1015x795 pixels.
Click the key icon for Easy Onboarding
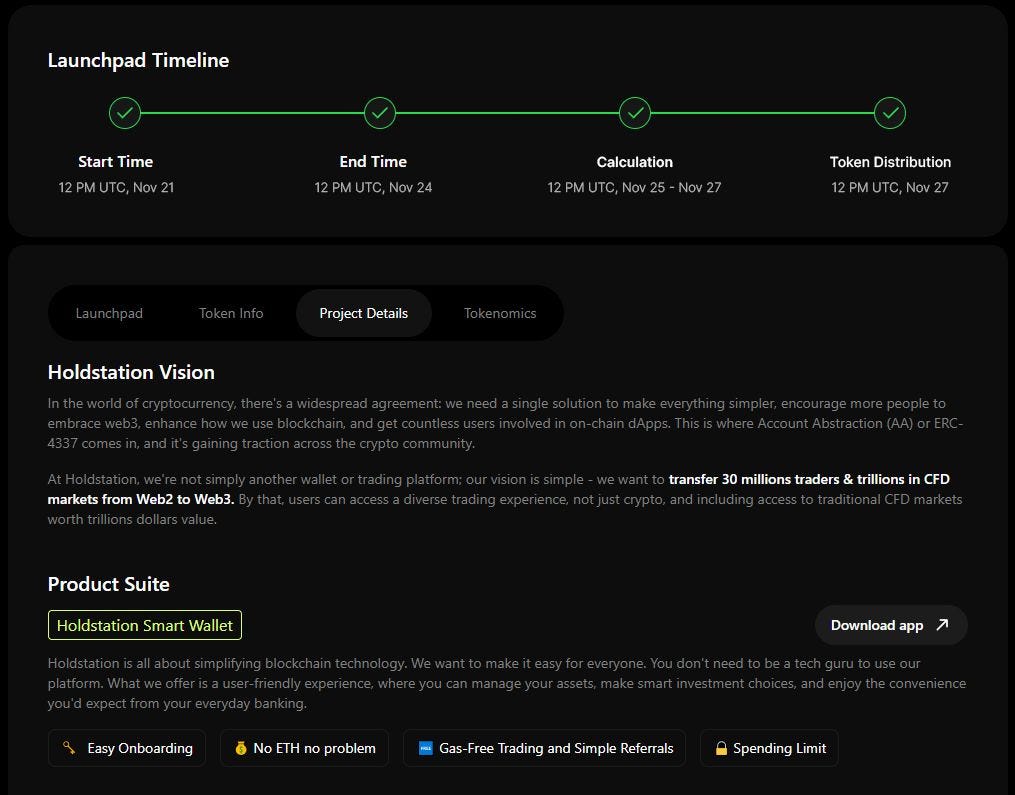(69, 748)
